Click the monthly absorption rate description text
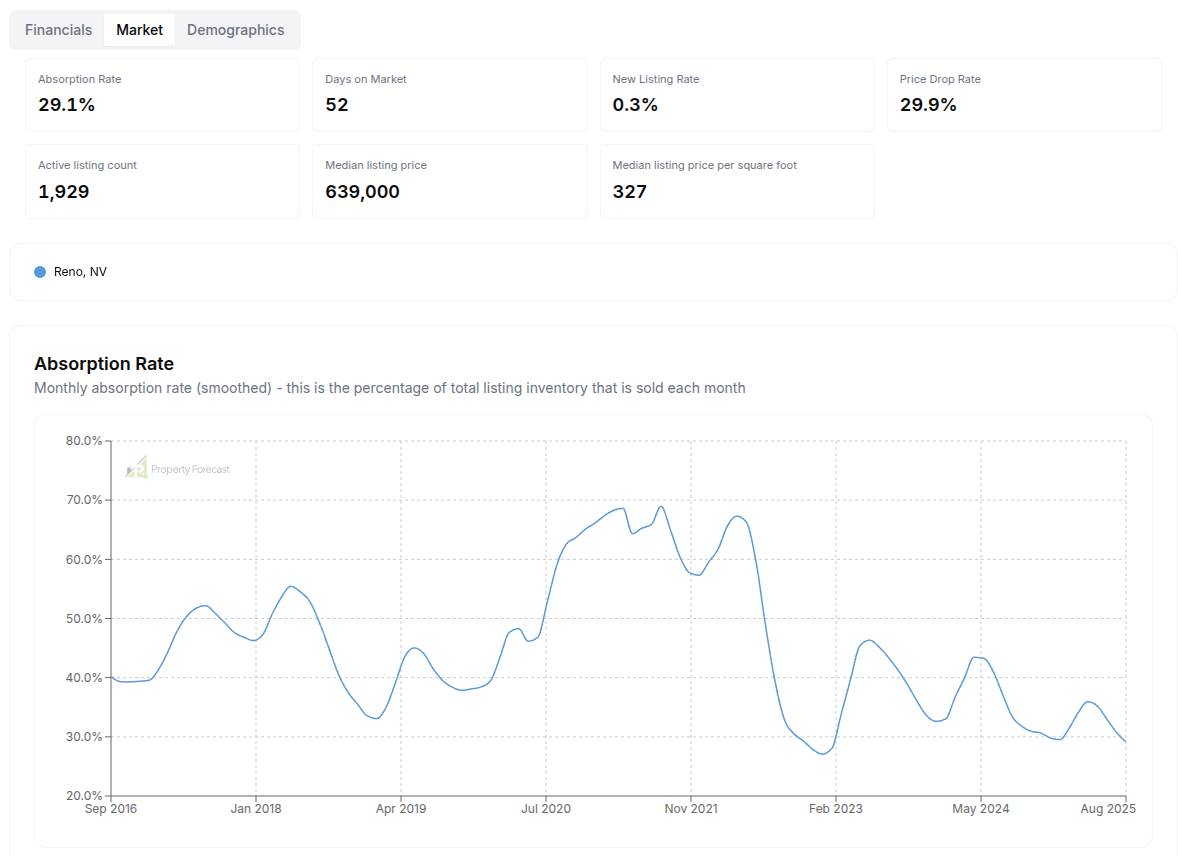Screen dimensions: 1178x856 (x=389, y=388)
